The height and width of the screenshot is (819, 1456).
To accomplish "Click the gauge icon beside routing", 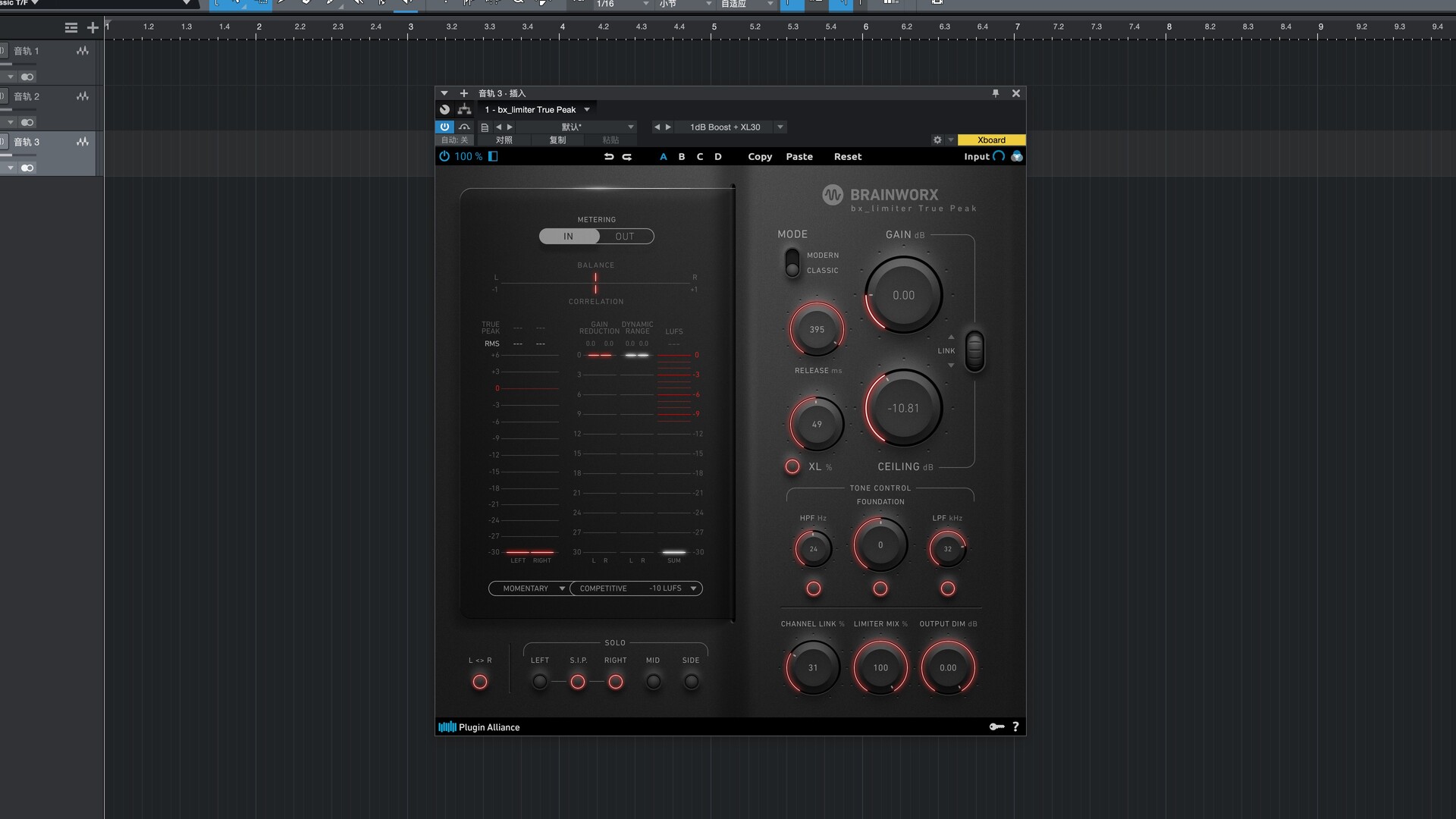I will coord(445,110).
